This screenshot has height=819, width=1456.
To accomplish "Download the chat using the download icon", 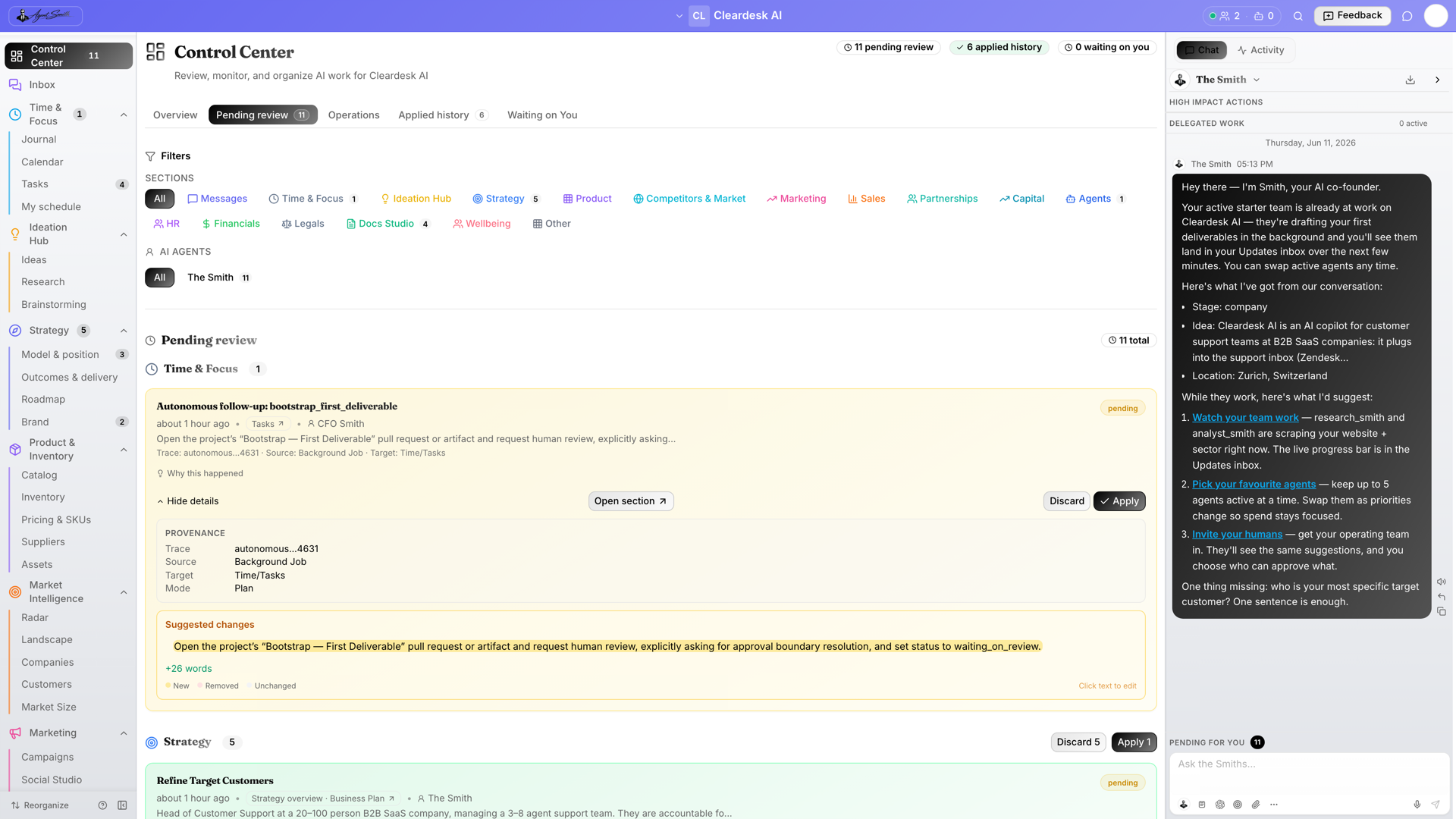I will 1410,80.
